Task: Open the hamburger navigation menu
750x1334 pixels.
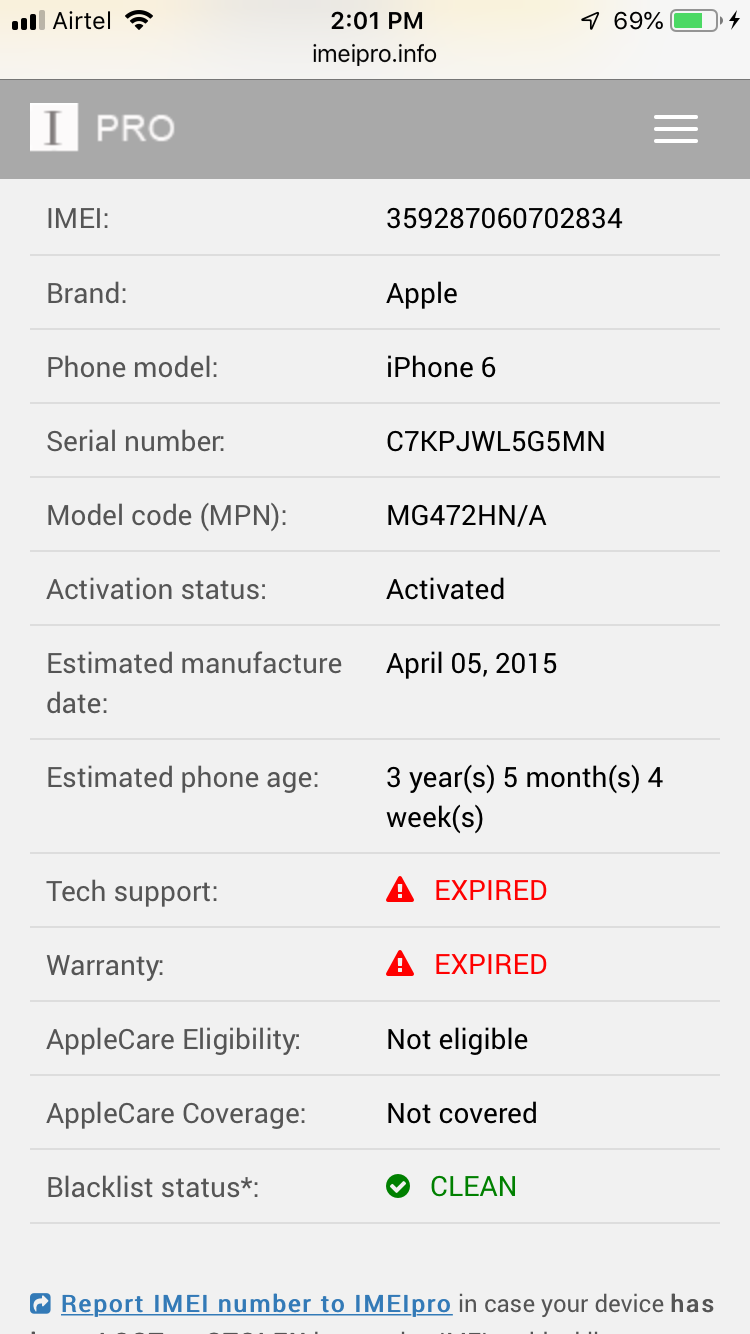Action: pos(675,129)
